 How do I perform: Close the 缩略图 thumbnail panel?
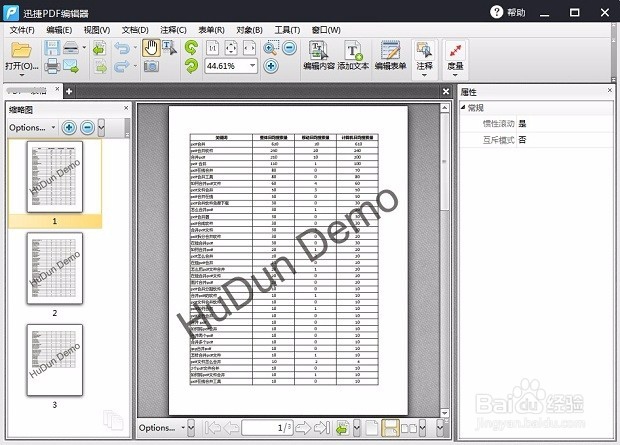pos(126,108)
